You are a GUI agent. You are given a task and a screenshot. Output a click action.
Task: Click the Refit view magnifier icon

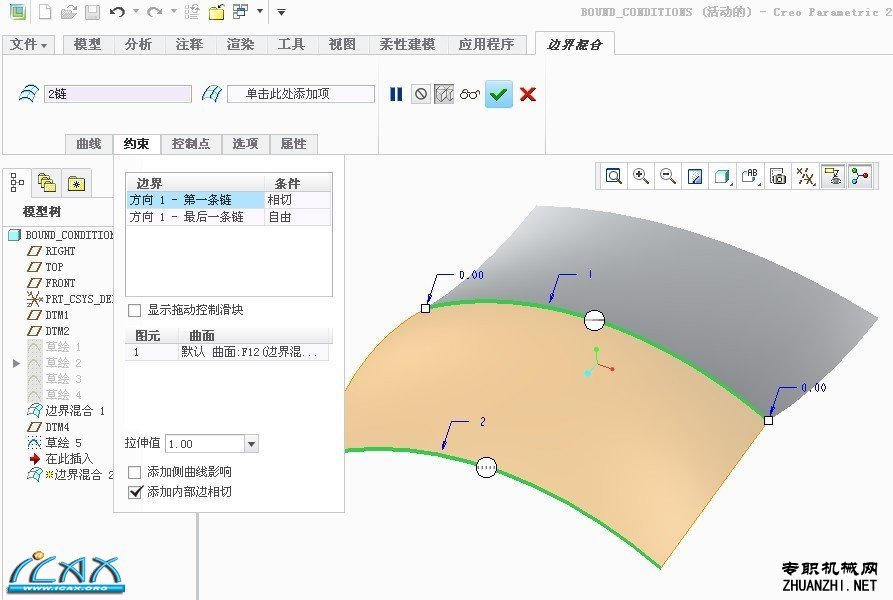(613, 176)
